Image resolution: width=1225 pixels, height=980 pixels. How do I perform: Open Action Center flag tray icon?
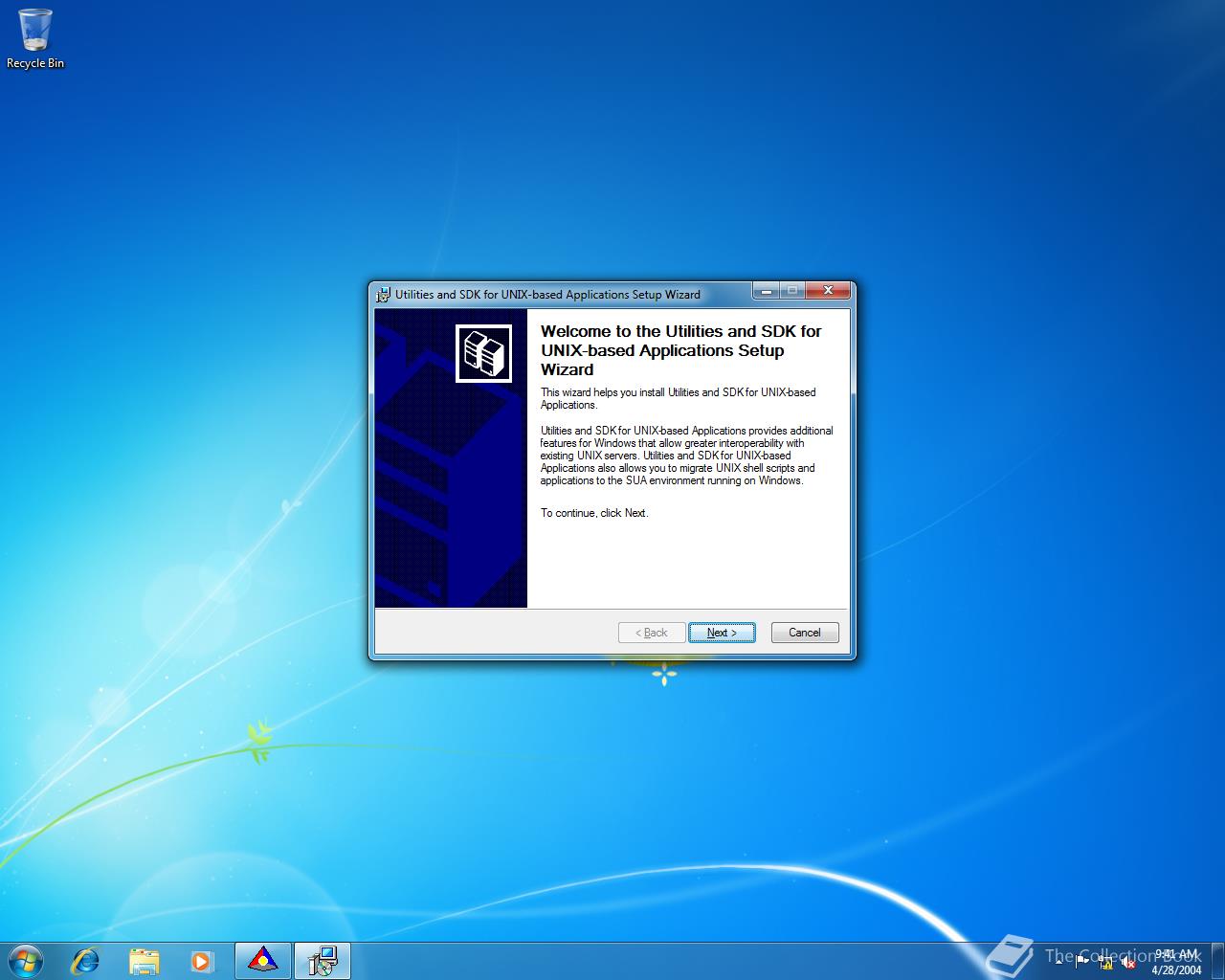pyautogui.click(x=1081, y=962)
